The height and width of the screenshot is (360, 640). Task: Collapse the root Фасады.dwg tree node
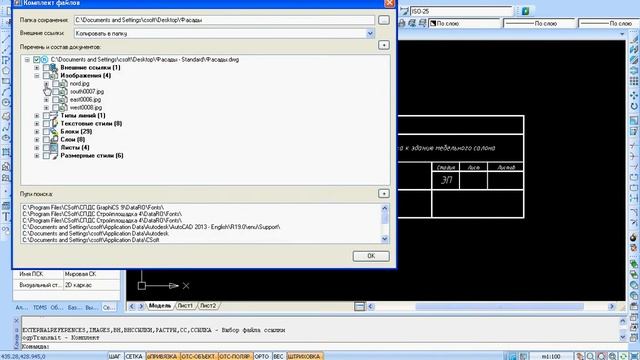[x=27, y=60]
